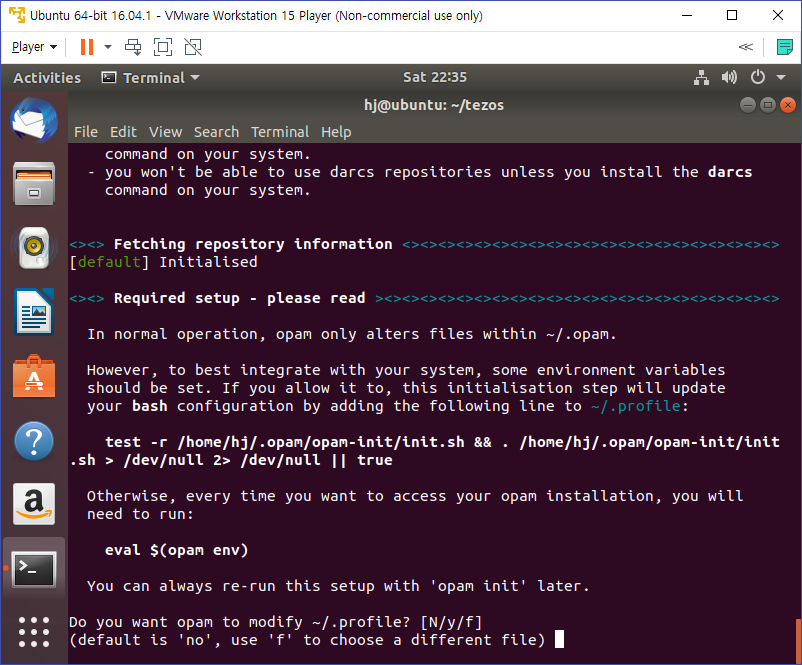Open the volume speaker icon in top bar
The height and width of the screenshot is (665, 802).
tap(729, 78)
